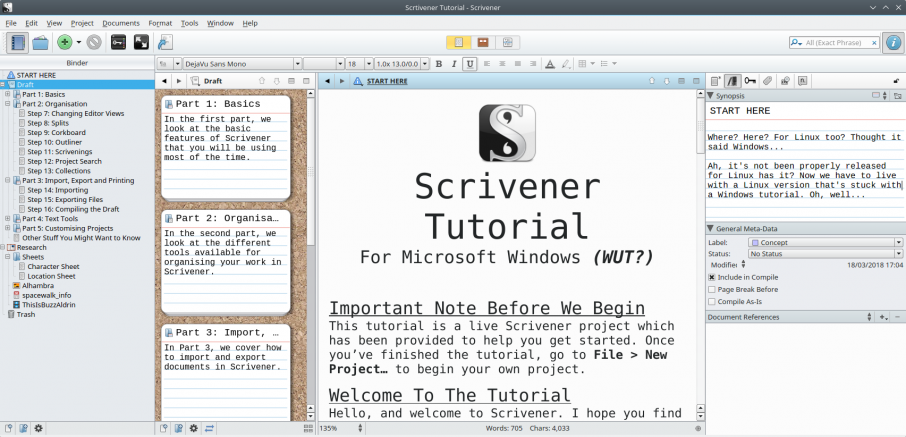Screen dimensions: 906x437
Task: Open the Collections folder icon
Action: pyautogui.click(x=40, y=42)
